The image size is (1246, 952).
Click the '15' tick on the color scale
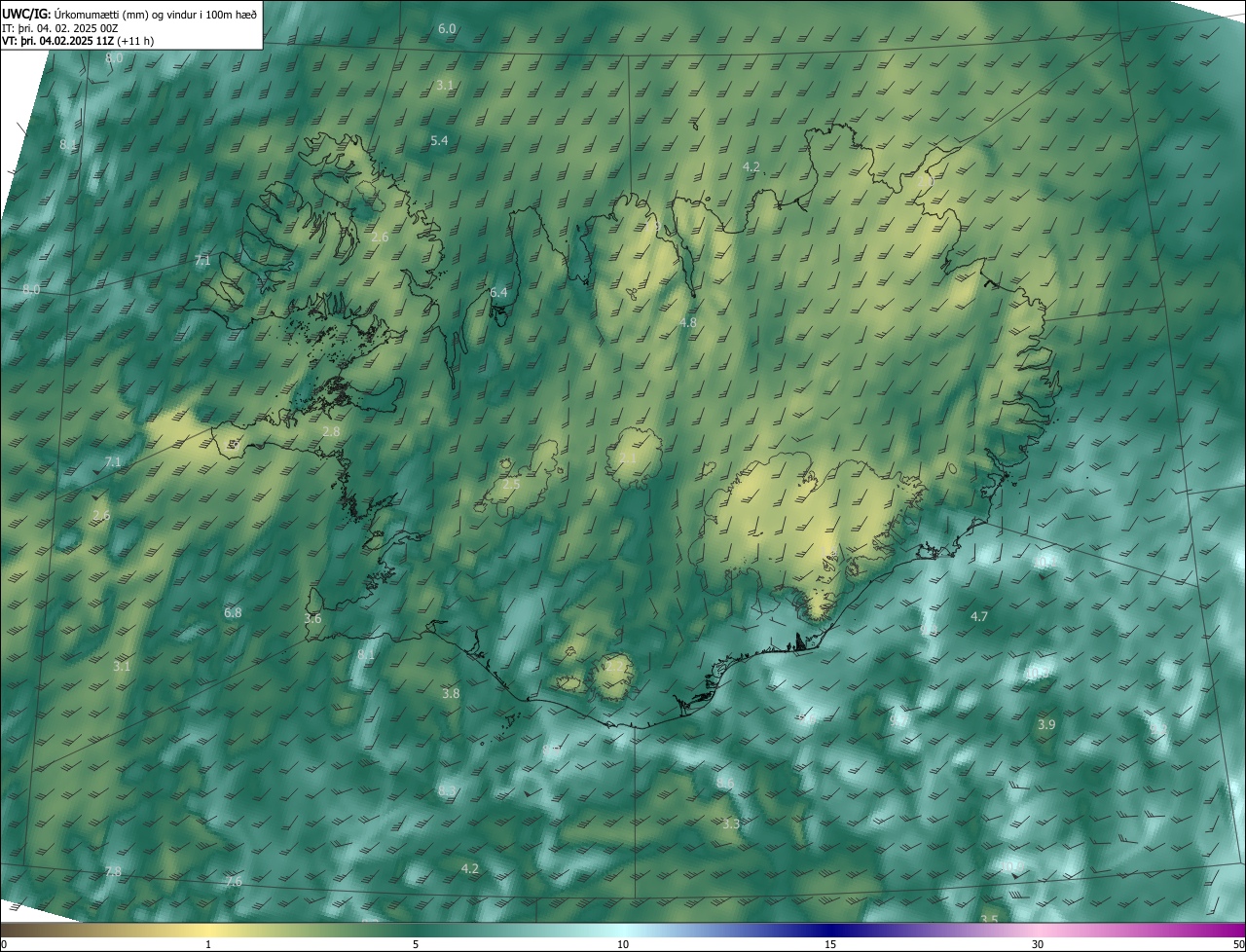830,944
